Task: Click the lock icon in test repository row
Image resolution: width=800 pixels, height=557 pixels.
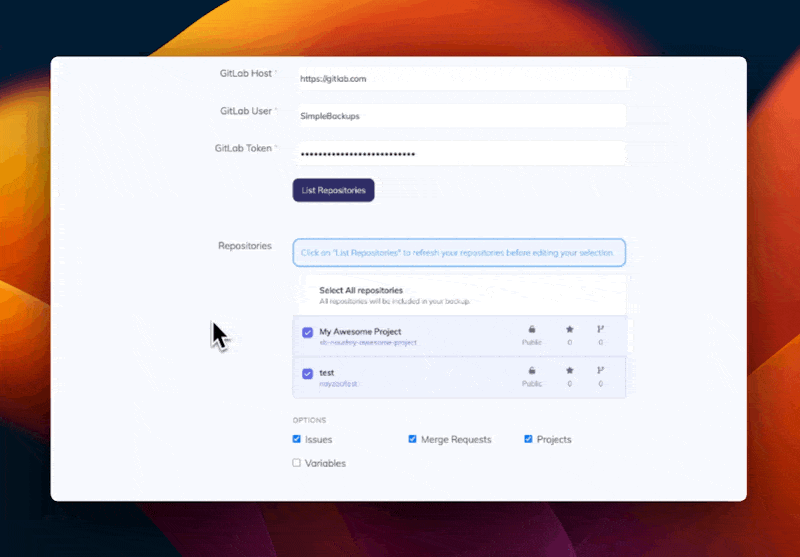Action: coord(532,370)
